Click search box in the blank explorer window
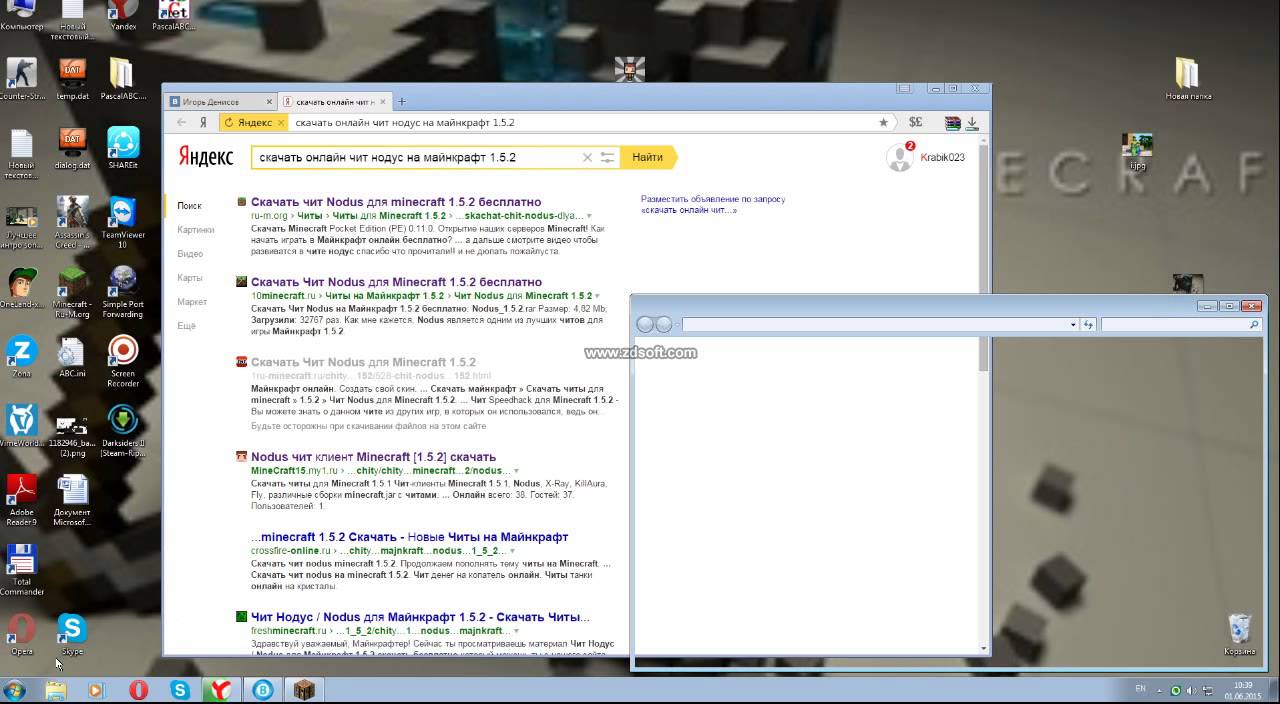 pos(1180,325)
